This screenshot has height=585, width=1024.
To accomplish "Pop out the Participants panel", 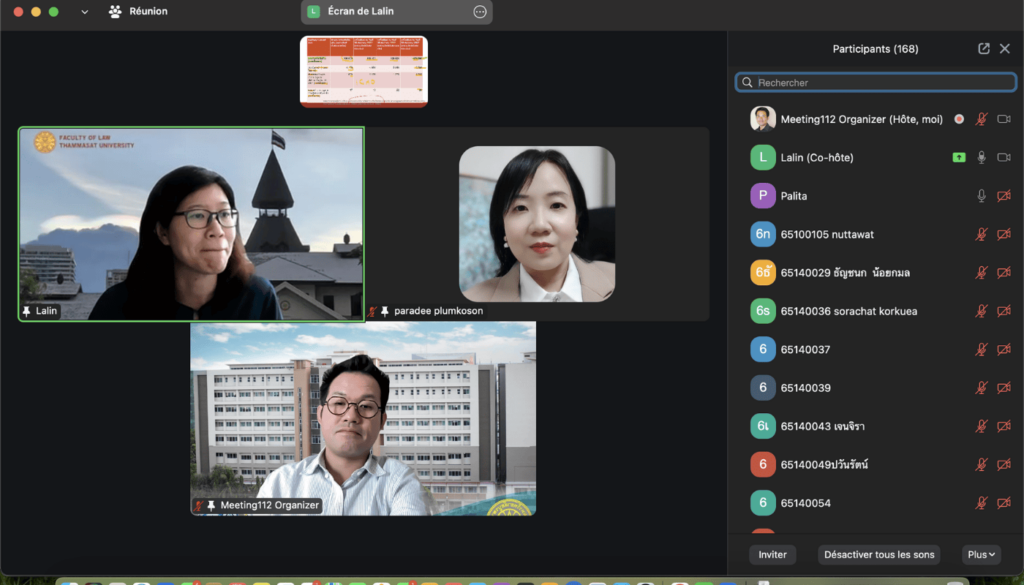I will [x=984, y=49].
